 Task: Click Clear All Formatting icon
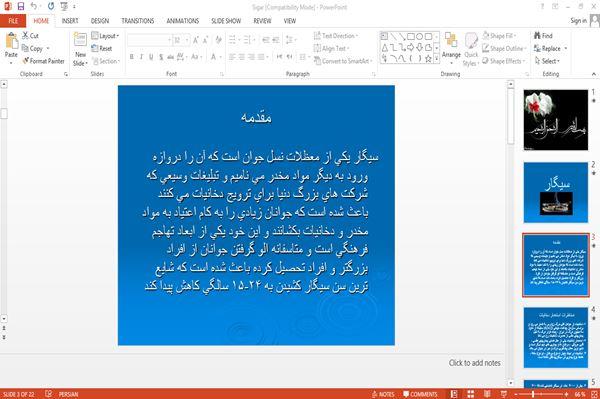click(x=218, y=40)
